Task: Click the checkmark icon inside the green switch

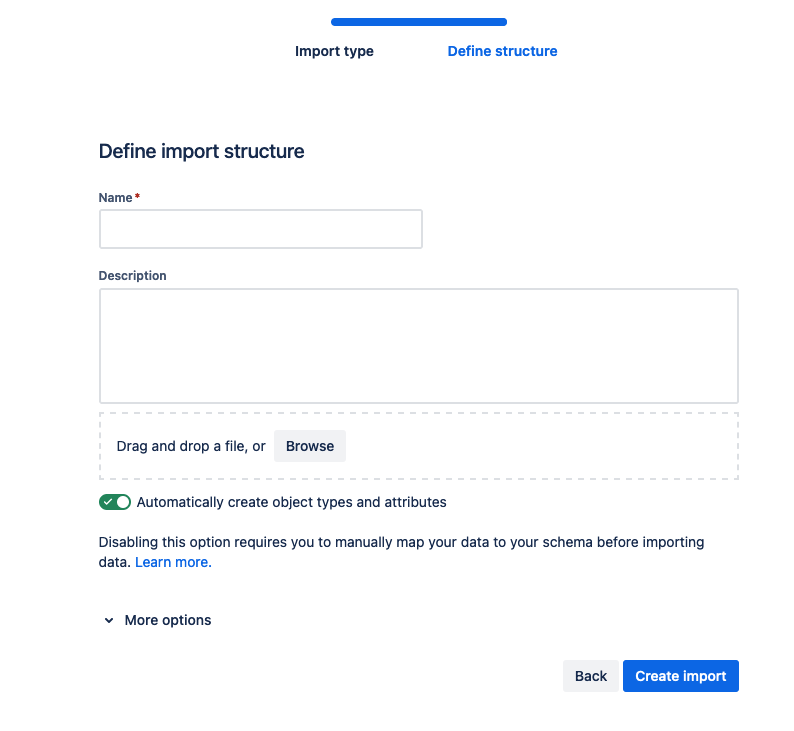Action: [x=108, y=502]
